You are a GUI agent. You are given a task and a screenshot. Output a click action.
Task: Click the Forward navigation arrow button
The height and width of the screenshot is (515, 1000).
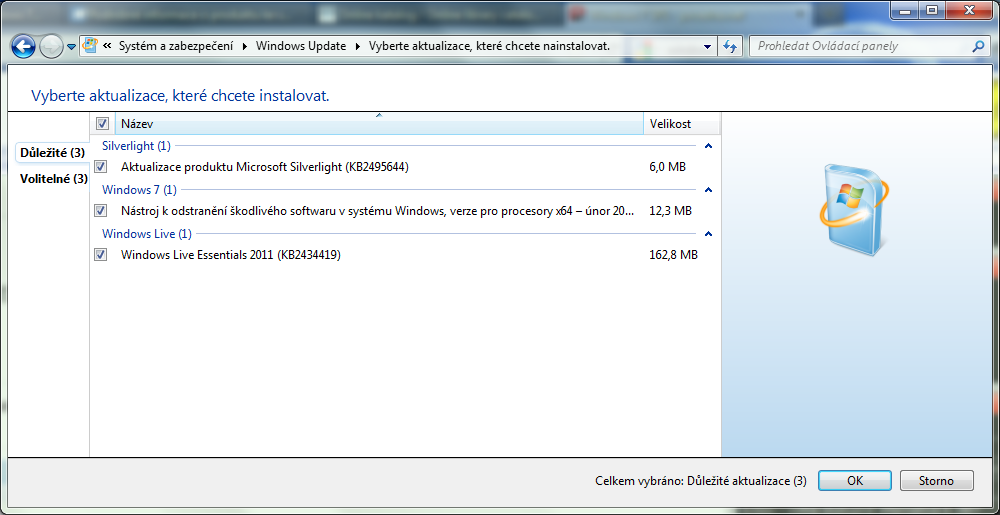pos(51,47)
